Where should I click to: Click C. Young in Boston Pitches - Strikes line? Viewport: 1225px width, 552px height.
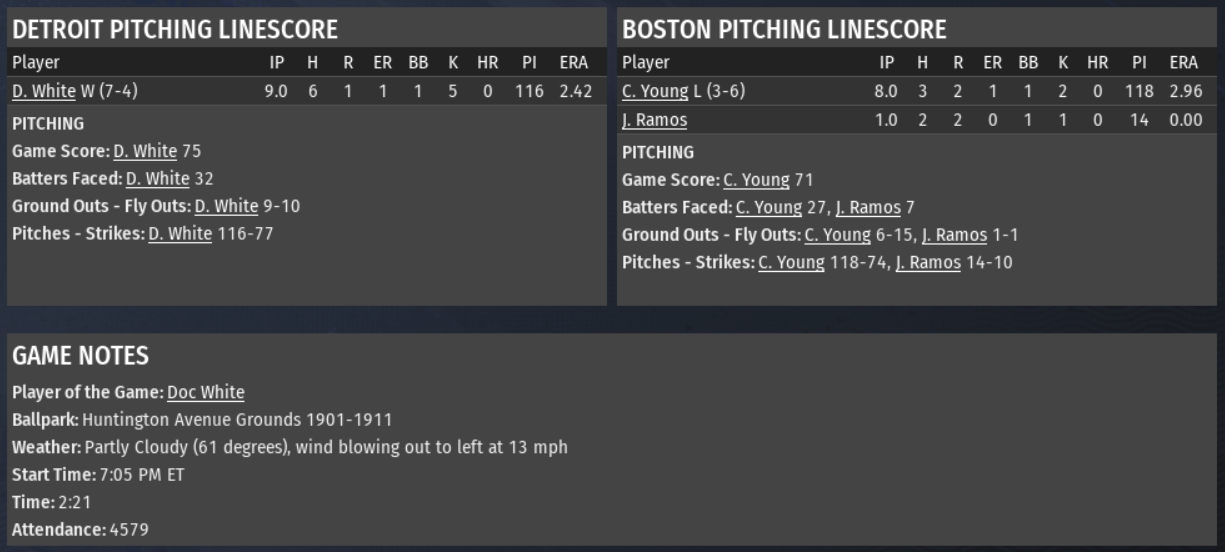pyautogui.click(x=791, y=263)
